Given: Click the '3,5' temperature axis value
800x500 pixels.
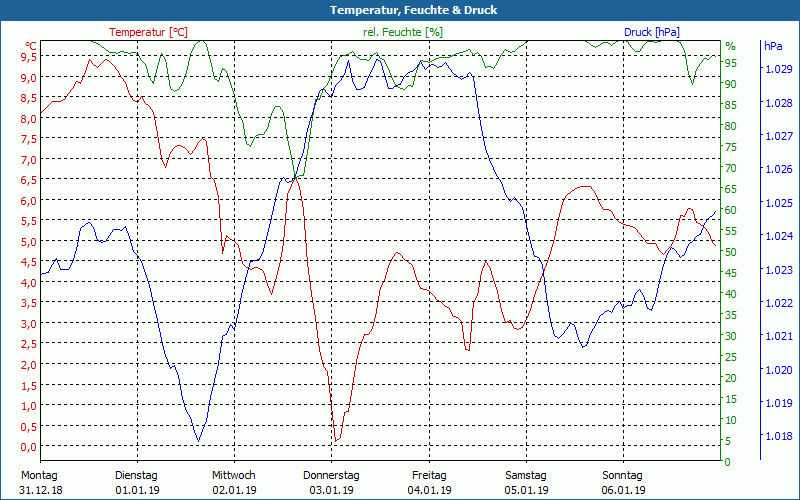Looking at the screenshot, I should [x=29, y=303].
